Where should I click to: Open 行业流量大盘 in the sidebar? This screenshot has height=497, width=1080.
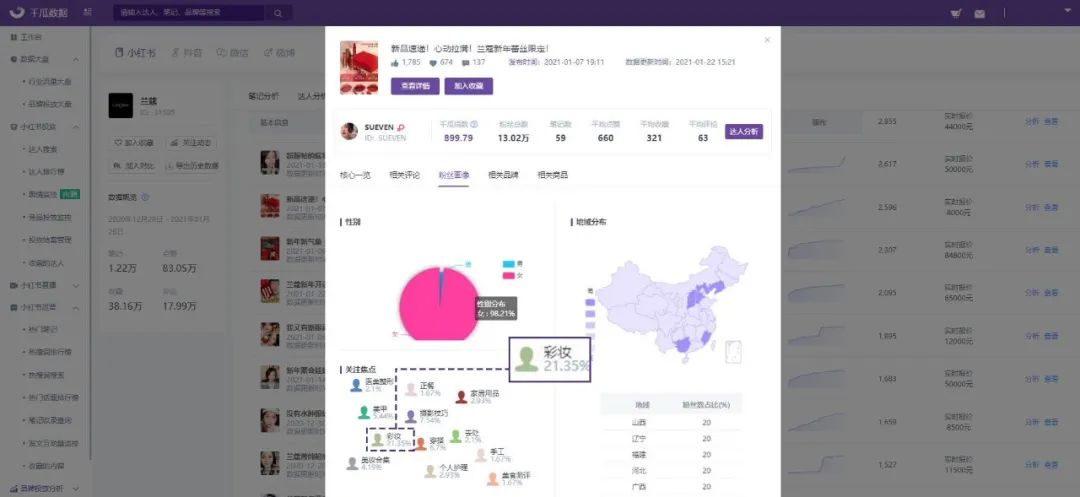[50, 81]
